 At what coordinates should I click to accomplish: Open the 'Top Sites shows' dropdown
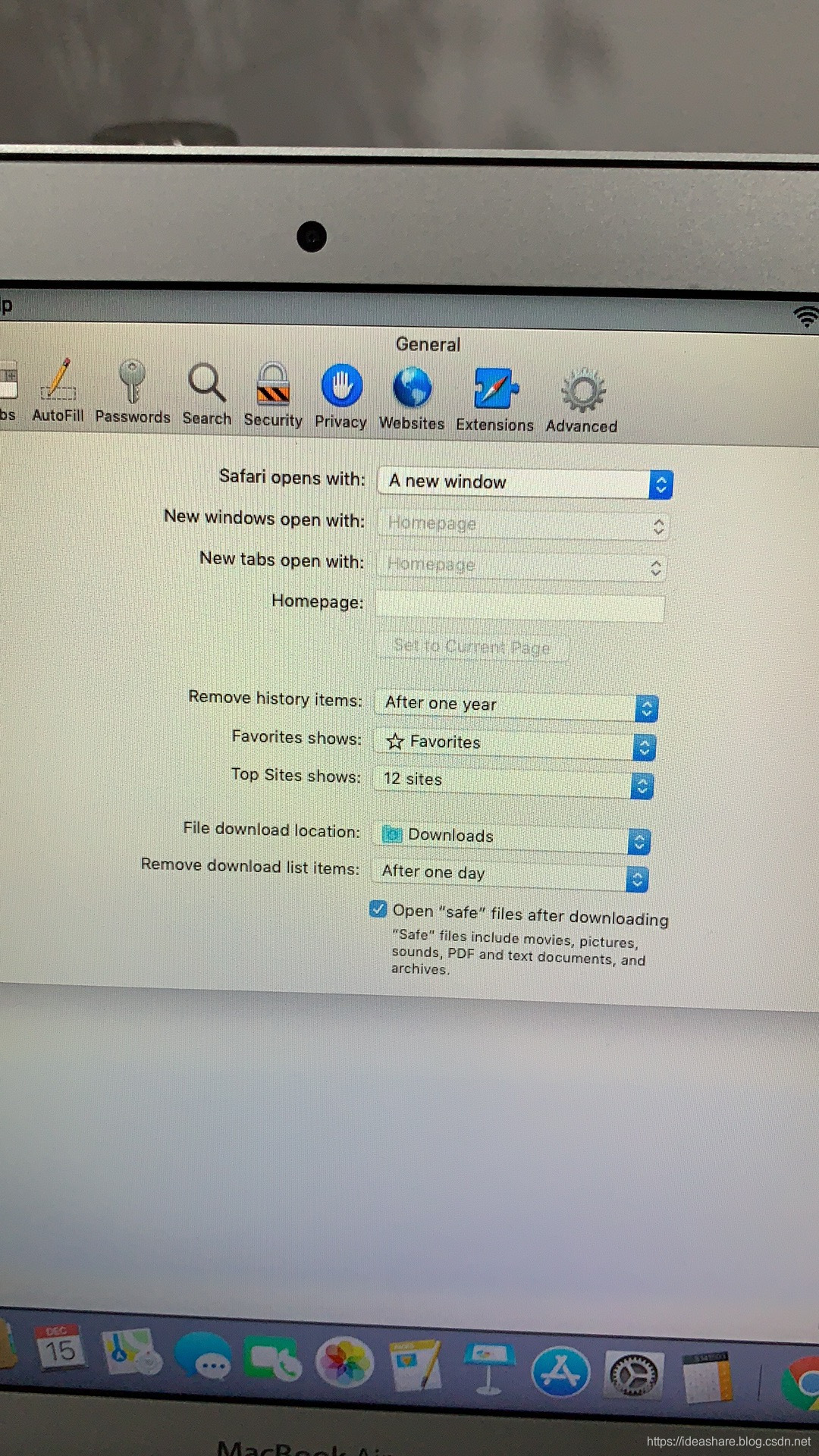(x=513, y=782)
